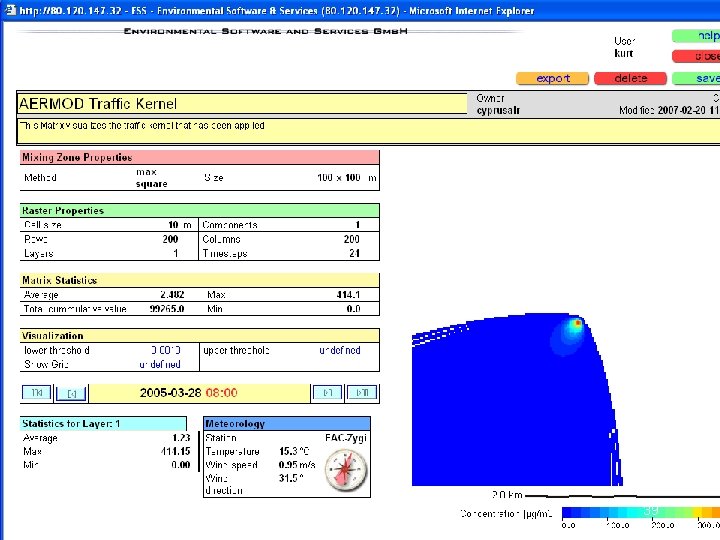Image resolution: width=720 pixels, height=540 pixels.
Task: Change the Show Grid undefined value
Action: click(x=160, y=365)
